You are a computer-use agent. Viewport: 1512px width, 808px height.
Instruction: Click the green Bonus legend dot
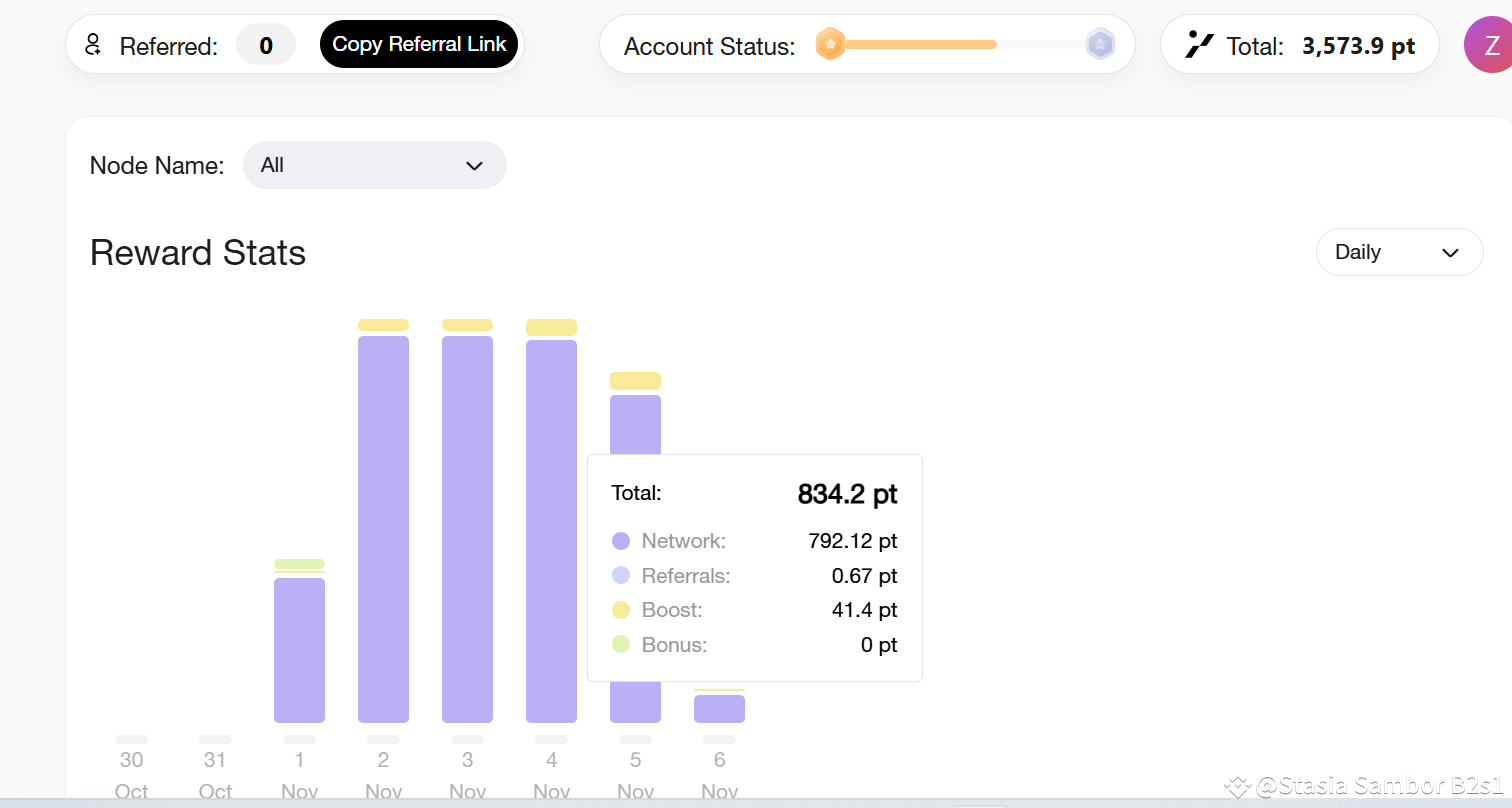621,645
